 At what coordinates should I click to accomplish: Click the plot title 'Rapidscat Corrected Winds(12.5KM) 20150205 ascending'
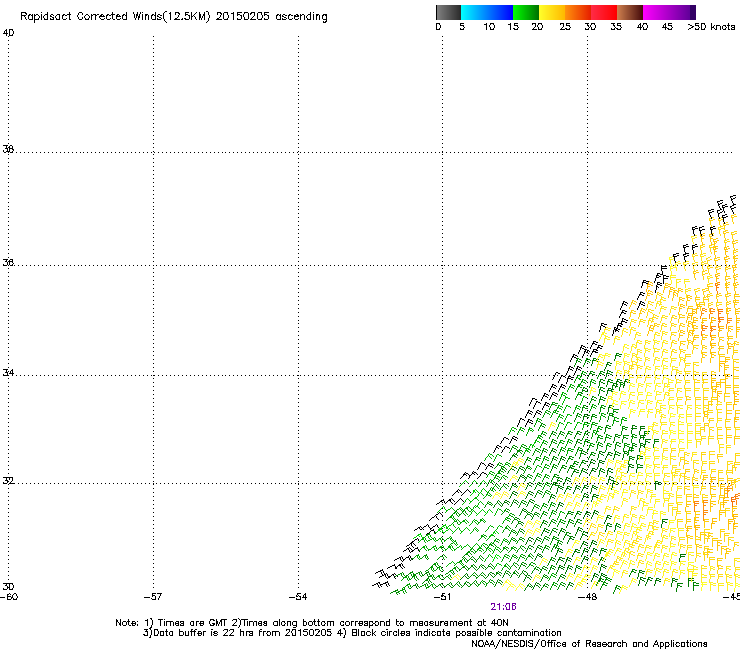coord(174,17)
